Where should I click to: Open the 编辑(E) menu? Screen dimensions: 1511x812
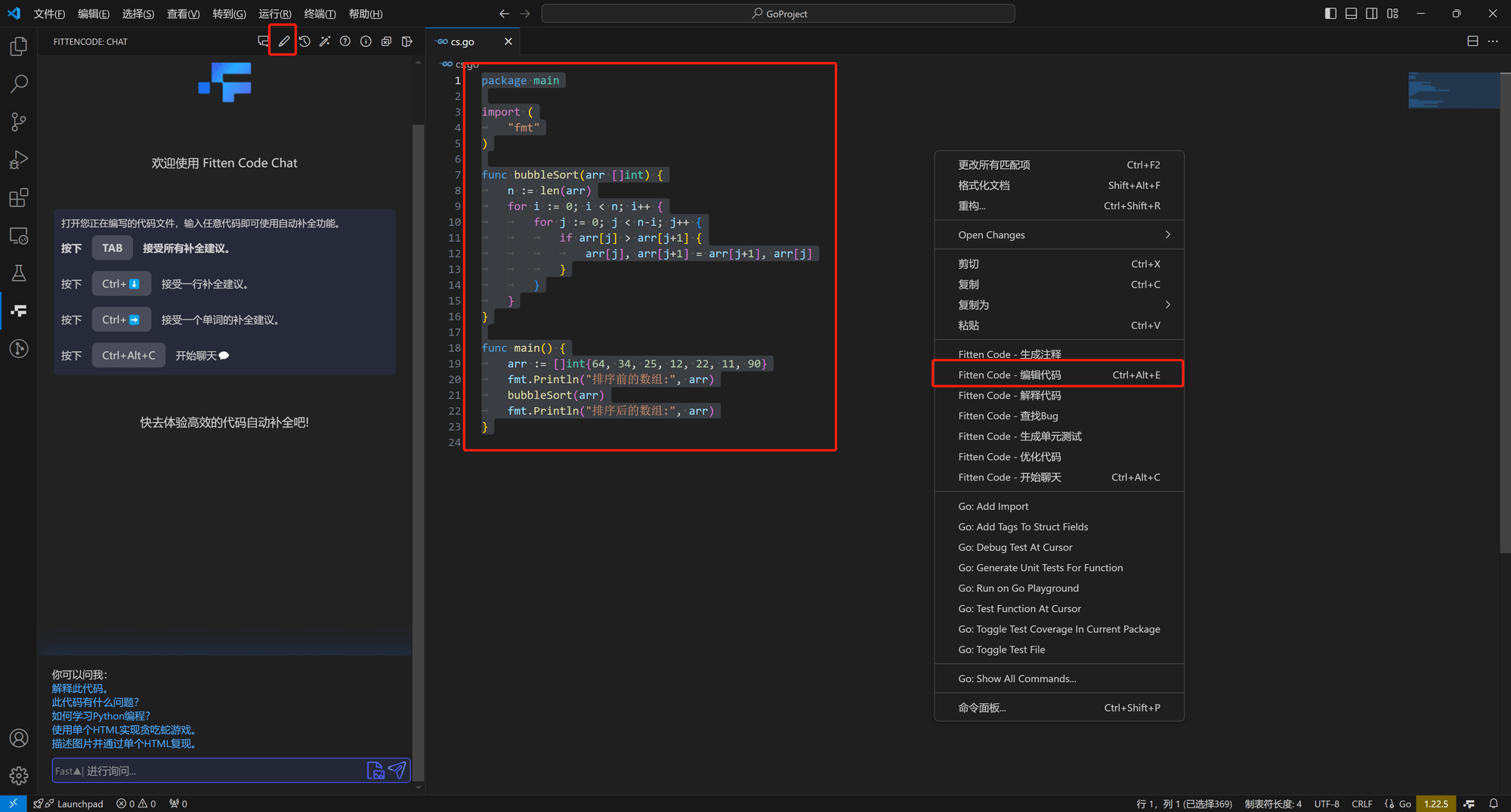(94, 14)
